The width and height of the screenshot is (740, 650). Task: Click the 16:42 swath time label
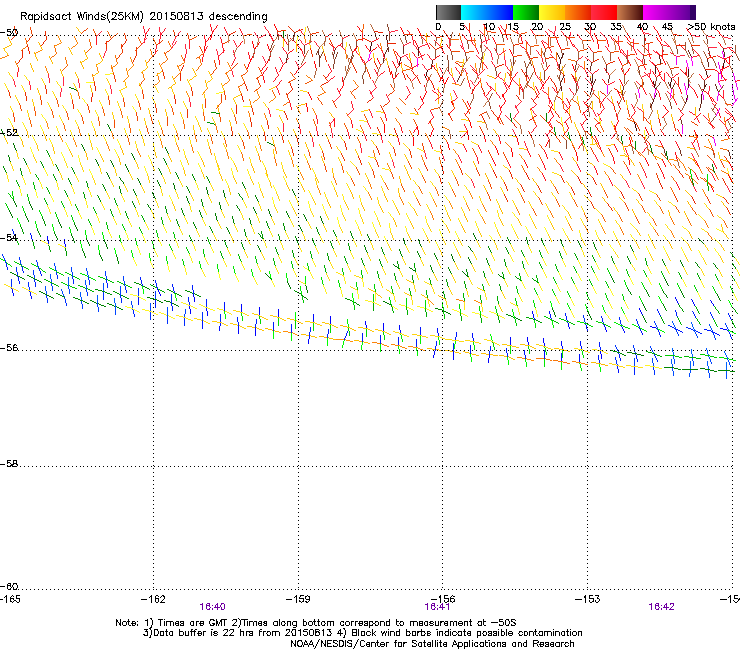click(x=661, y=607)
